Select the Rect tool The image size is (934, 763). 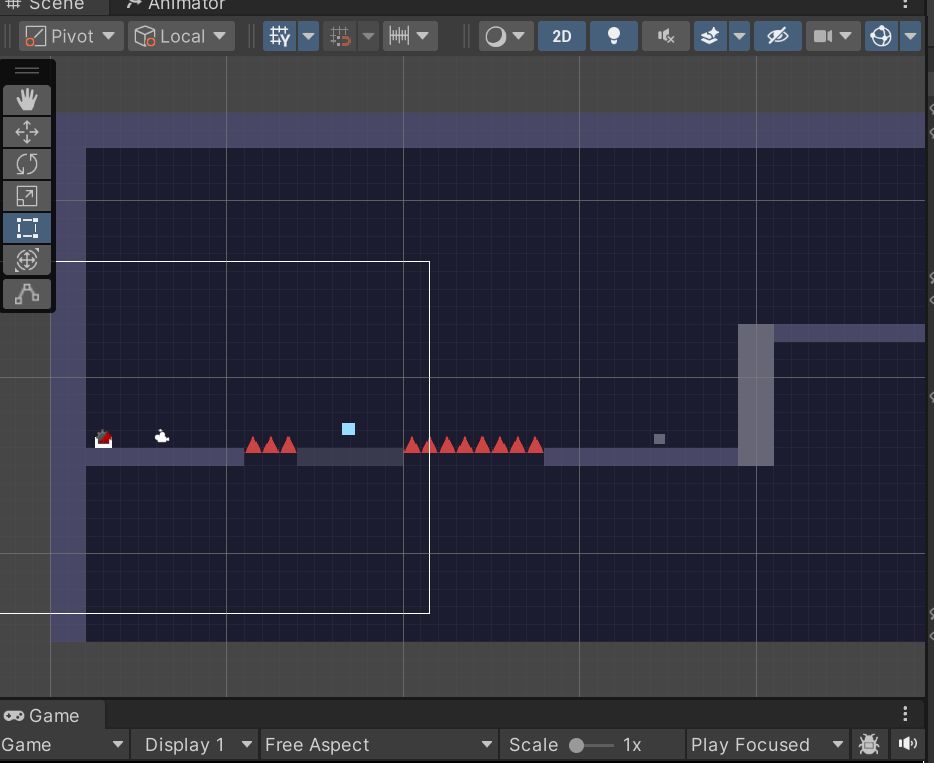(27, 228)
